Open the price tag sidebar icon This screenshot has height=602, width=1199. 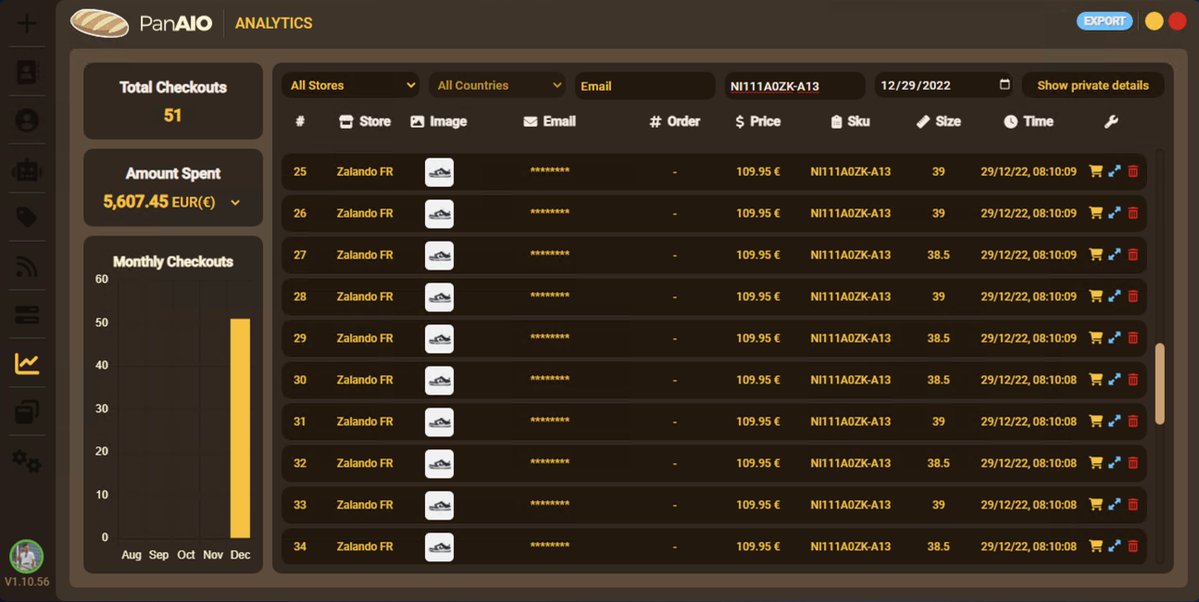pyautogui.click(x=27, y=217)
